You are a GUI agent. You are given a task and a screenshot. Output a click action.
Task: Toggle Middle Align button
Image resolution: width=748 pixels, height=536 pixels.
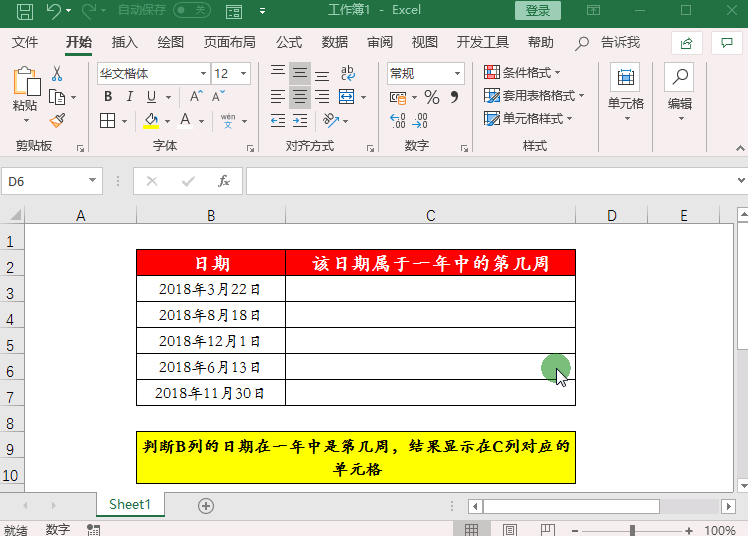pyautogui.click(x=300, y=73)
